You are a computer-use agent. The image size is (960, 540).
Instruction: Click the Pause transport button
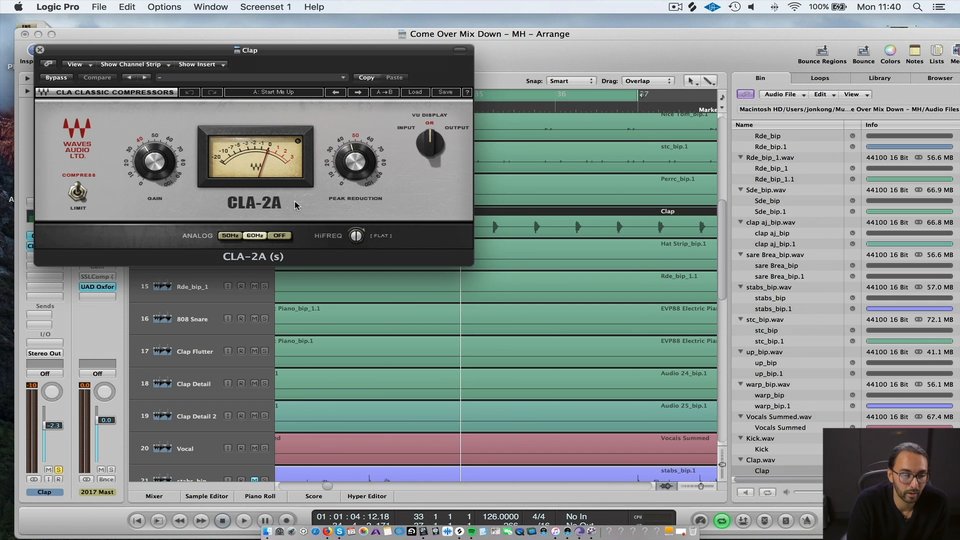point(265,520)
